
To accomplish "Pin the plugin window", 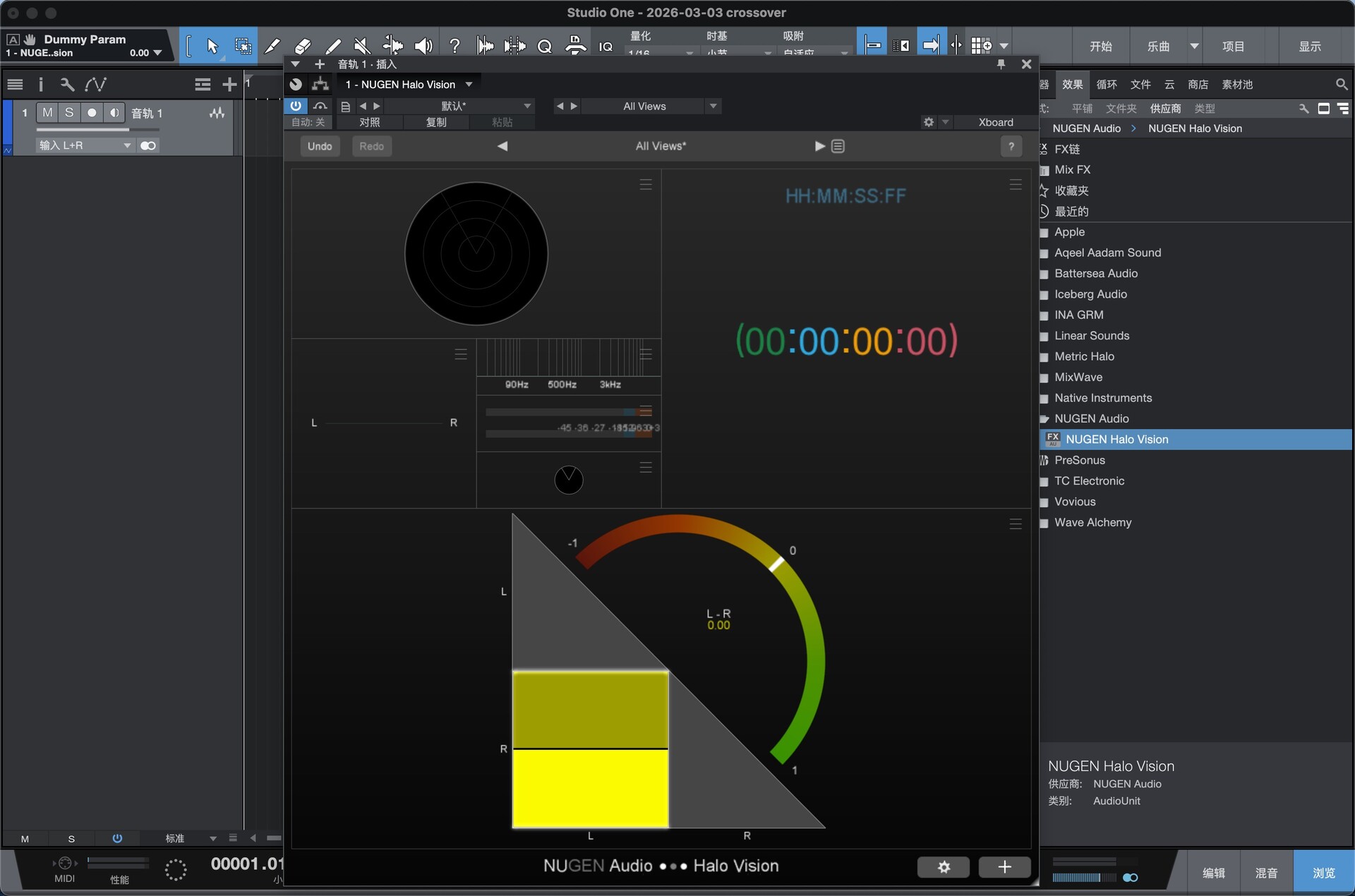I will click(1001, 64).
